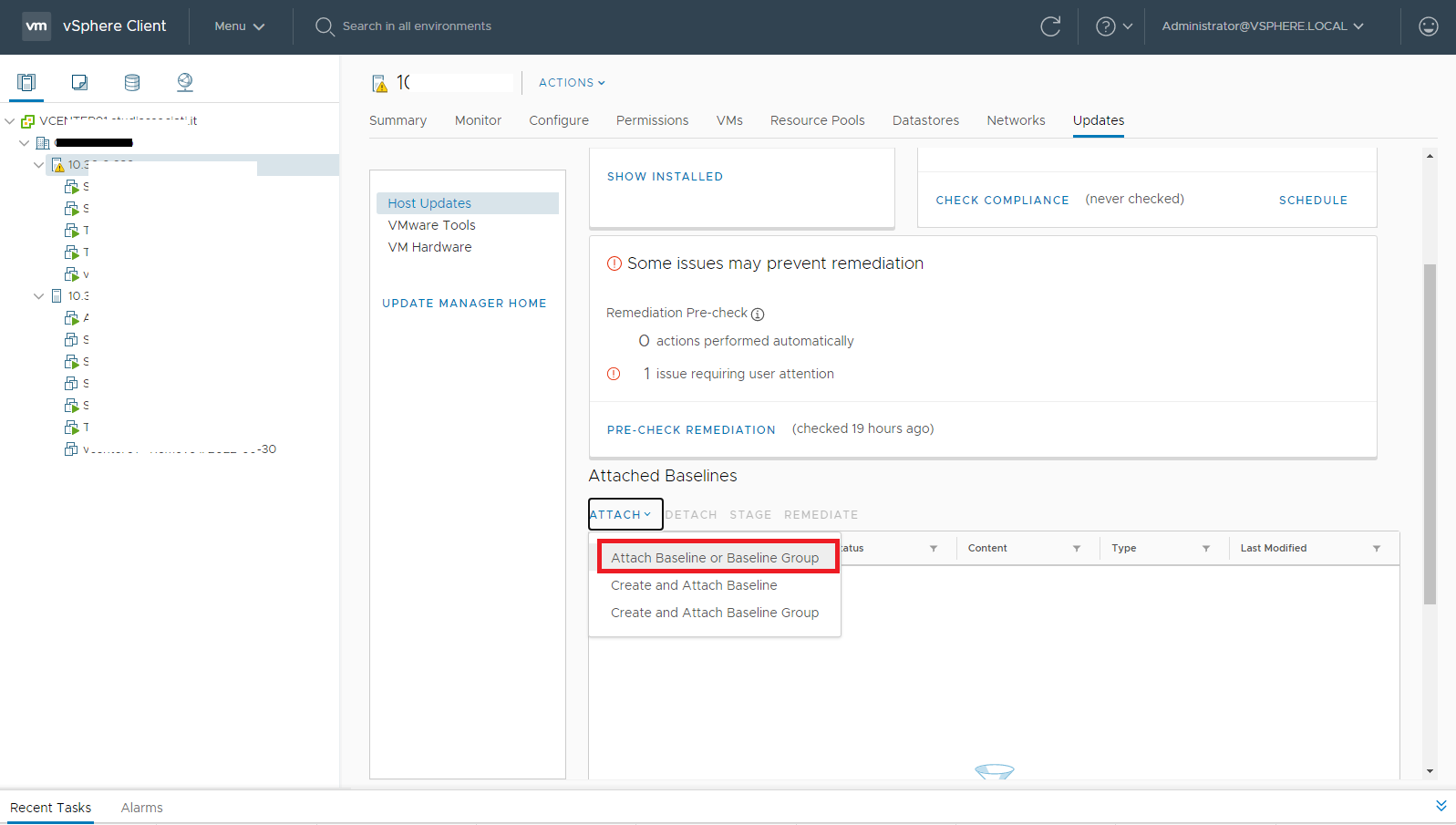Open the Administrator@VSPHERE.LOCAL user menu
This screenshot has height=825, width=1456.
(x=1263, y=26)
